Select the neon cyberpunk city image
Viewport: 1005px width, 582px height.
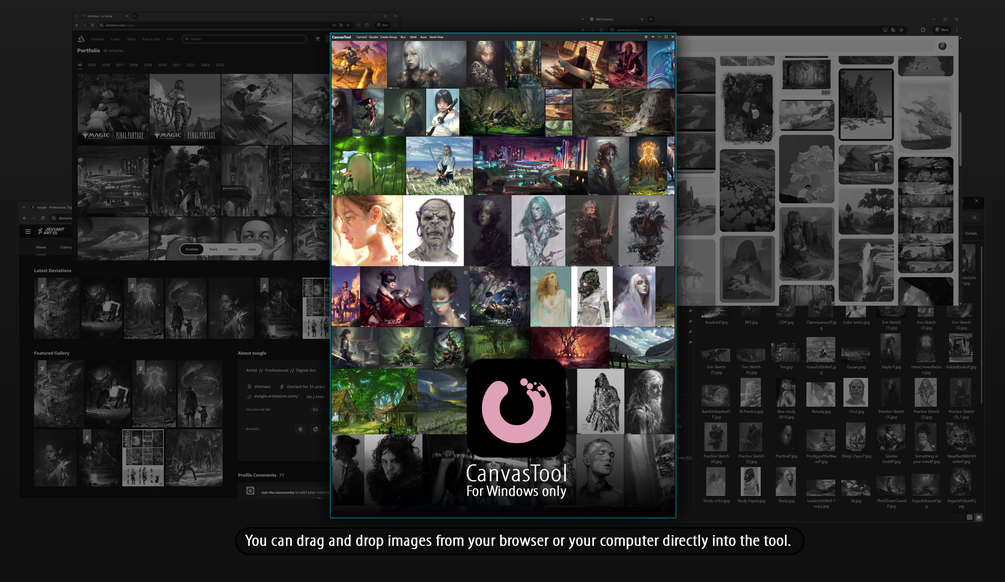point(530,165)
